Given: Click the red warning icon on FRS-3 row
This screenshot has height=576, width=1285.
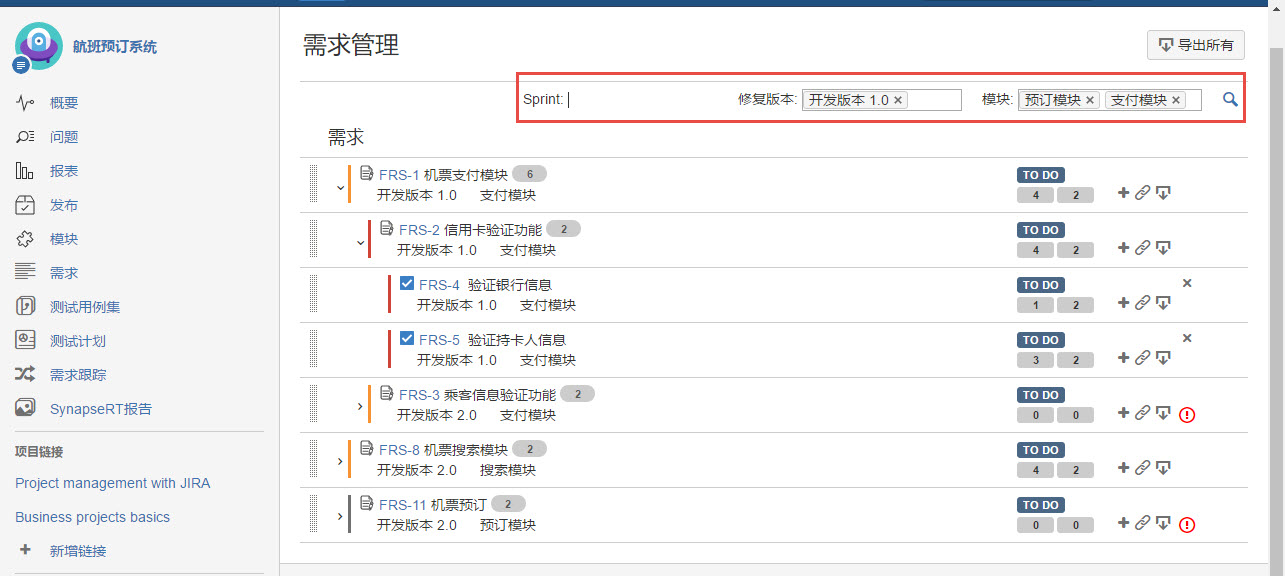Looking at the screenshot, I should [1187, 414].
